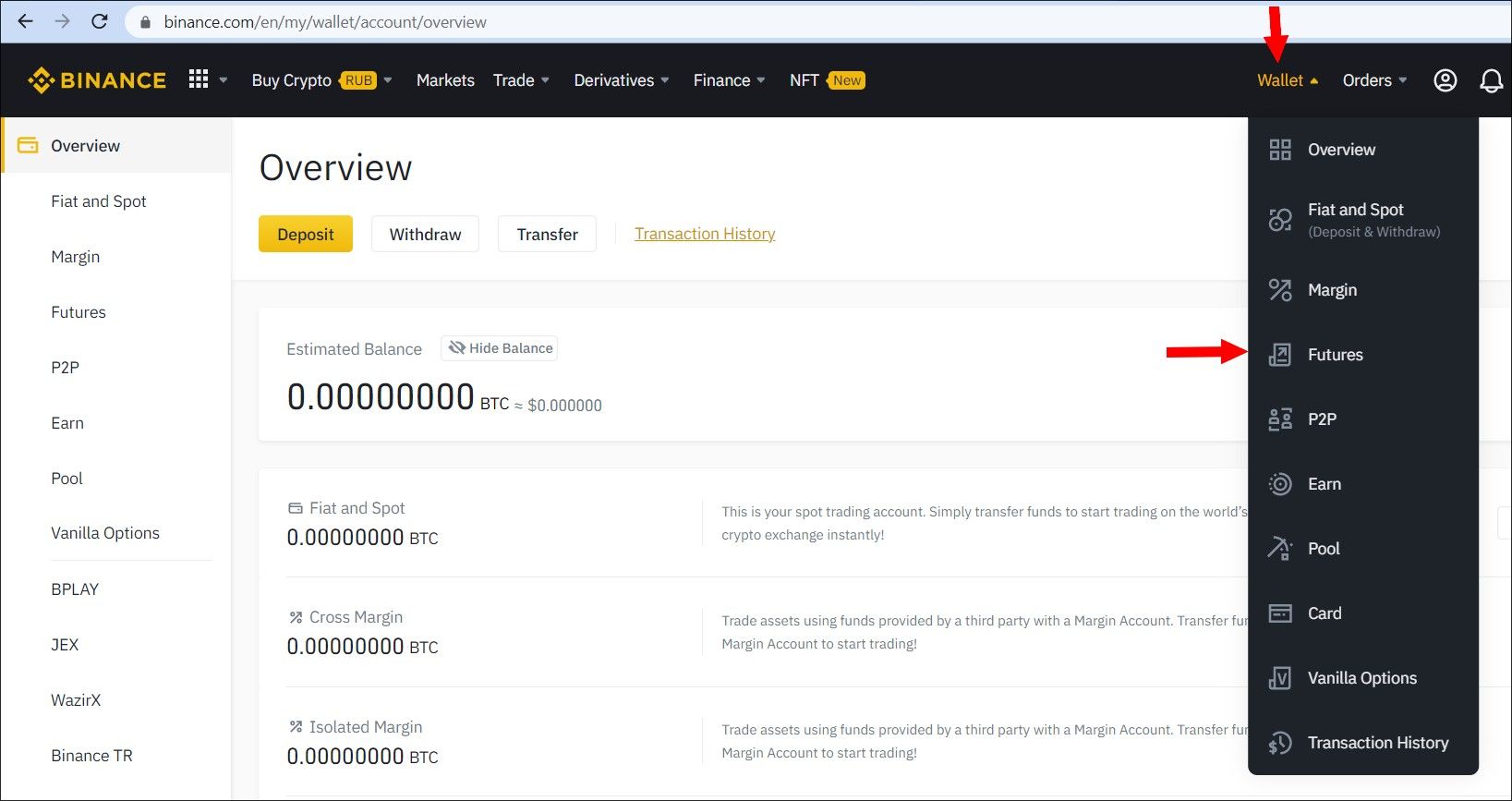Click the Isolated Margin account label
The height and width of the screenshot is (801, 1512).
pos(366,727)
